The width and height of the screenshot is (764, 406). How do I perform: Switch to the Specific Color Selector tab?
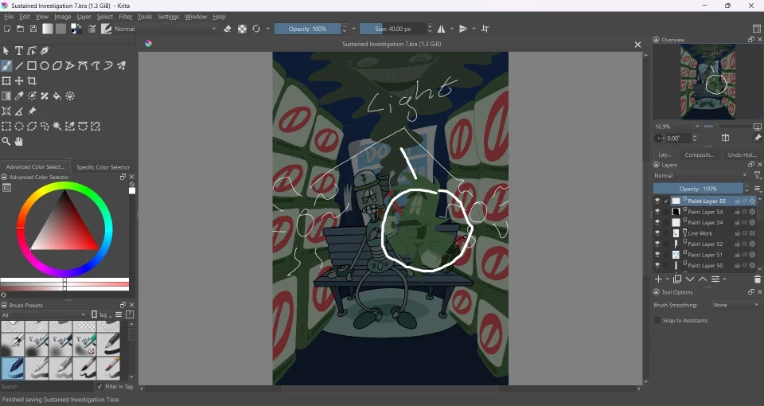103,167
